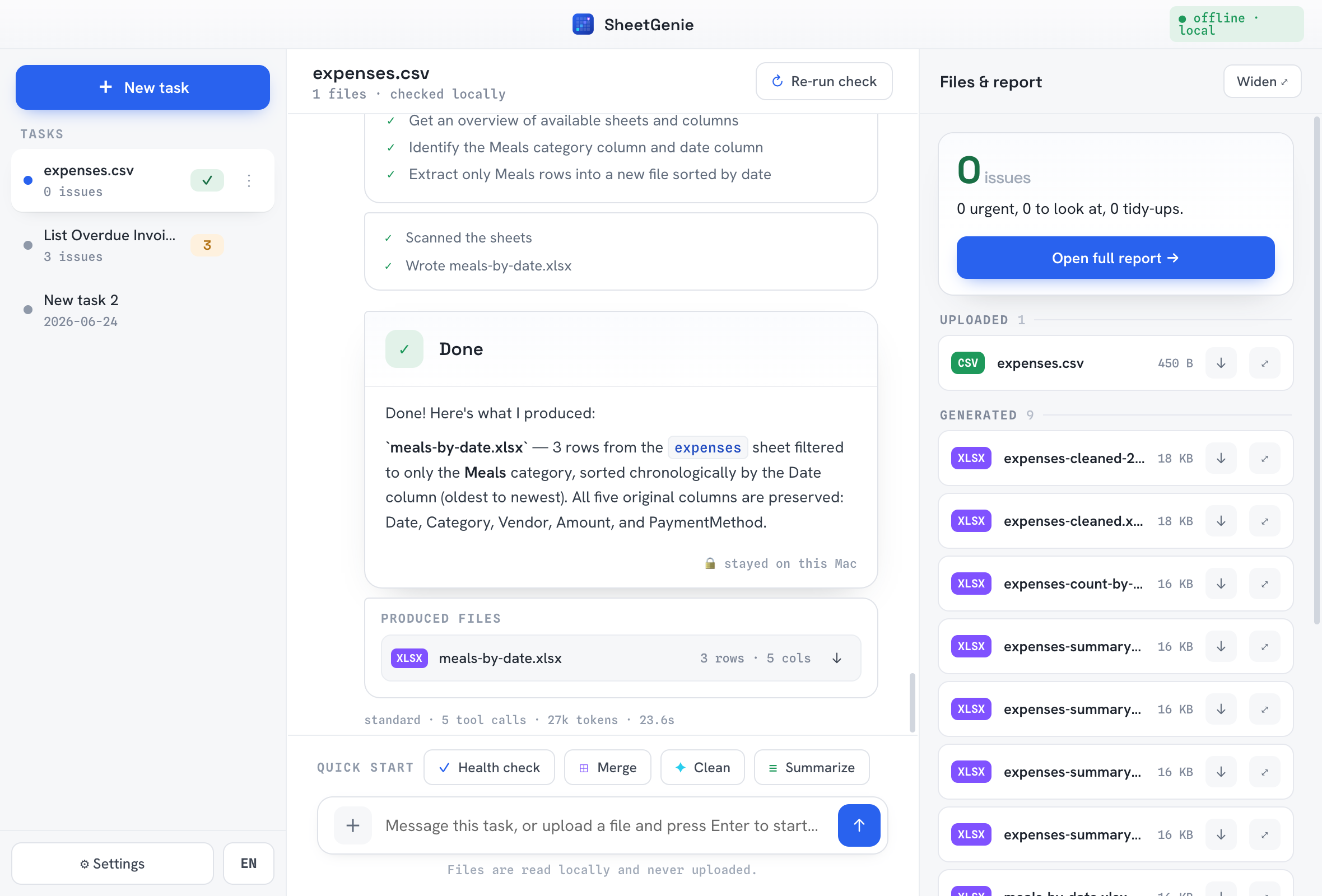
Task: Expand the expenses-cleaned-2 file preview
Action: (1264, 458)
